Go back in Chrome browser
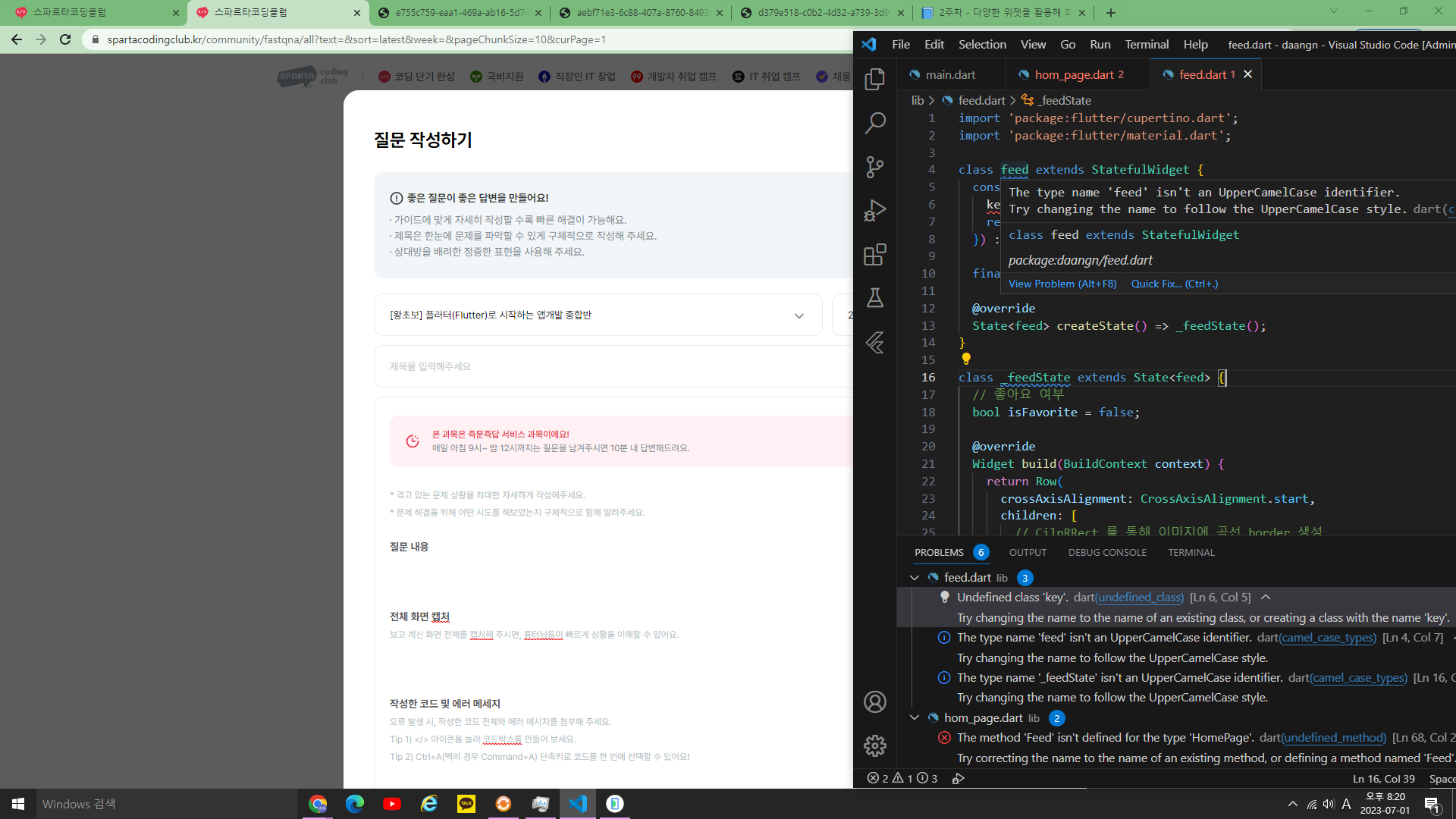The width and height of the screenshot is (1456, 819). 17,39
